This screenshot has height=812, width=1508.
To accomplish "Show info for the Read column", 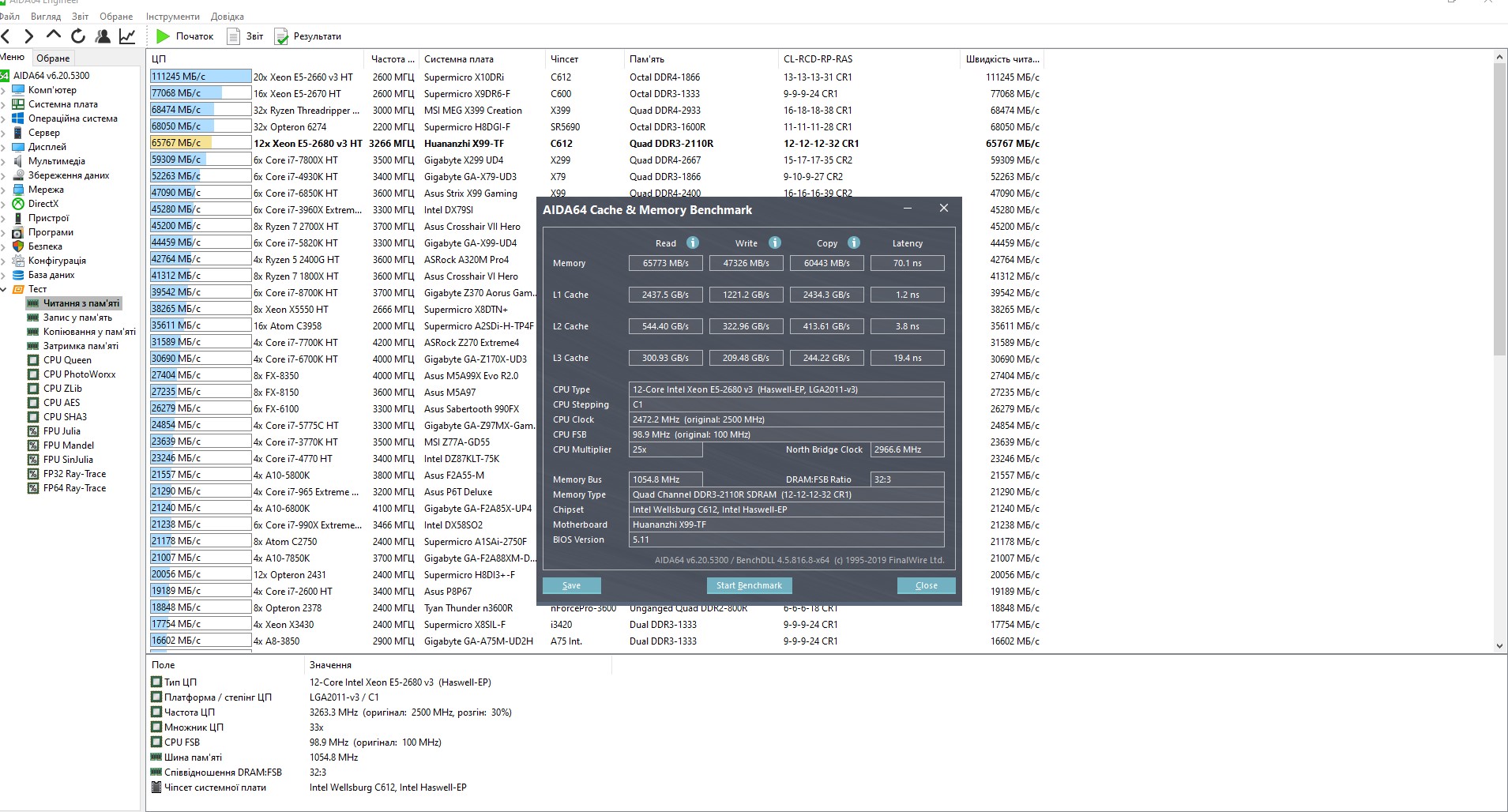I will pyautogui.click(x=693, y=242).
